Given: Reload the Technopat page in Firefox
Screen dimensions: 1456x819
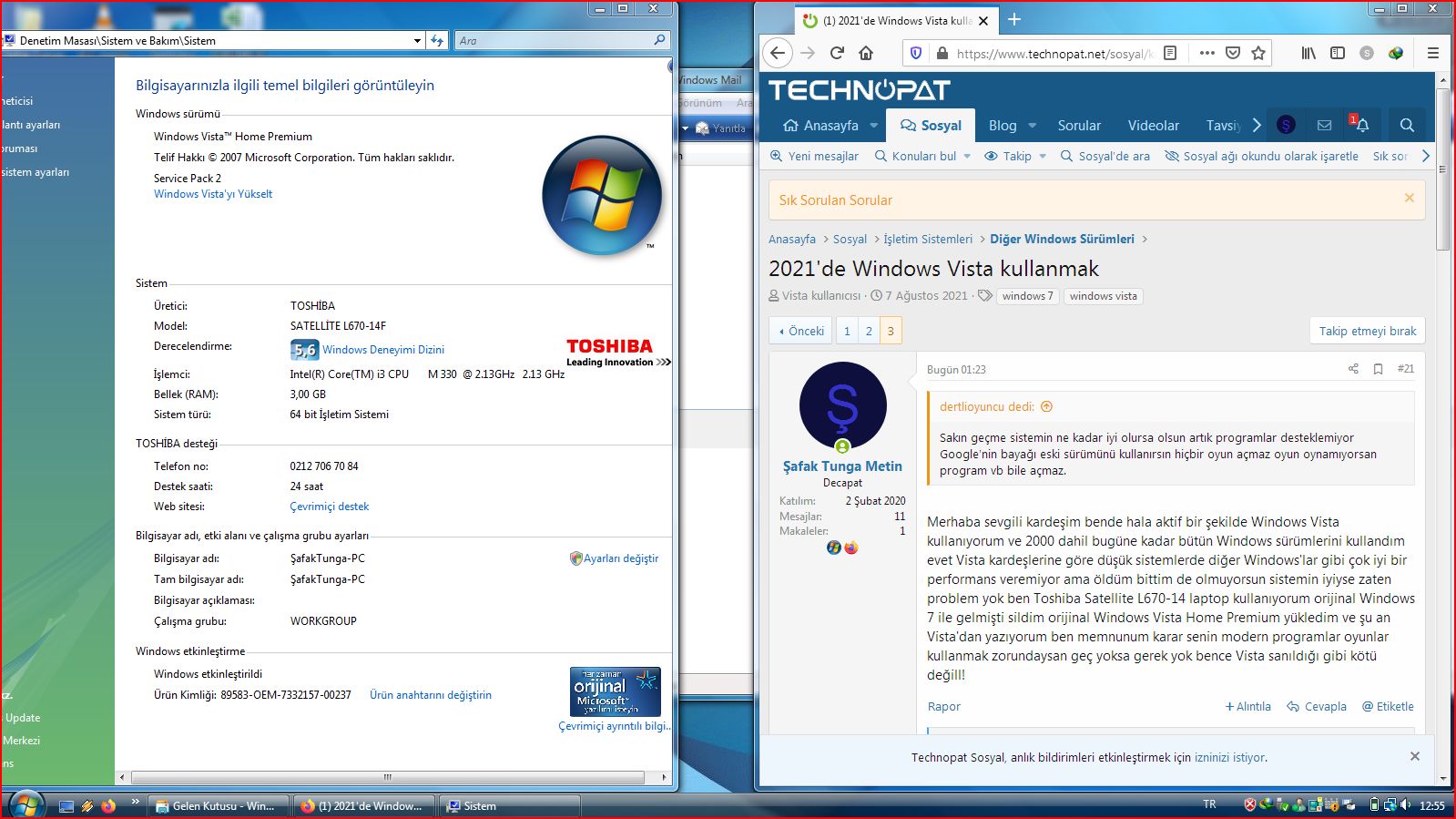Looking at the screenshot, I should point(837,53).
